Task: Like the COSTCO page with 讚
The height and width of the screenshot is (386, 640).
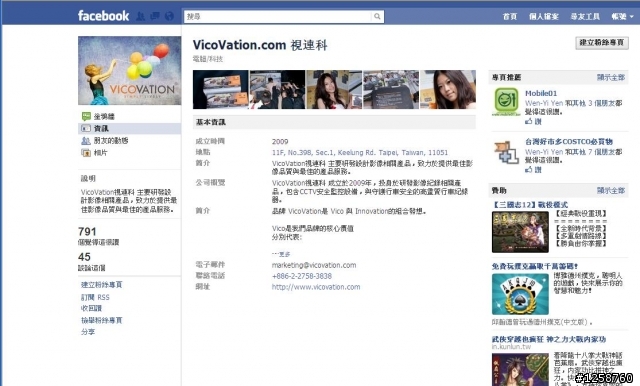Action: pos(533,169)
